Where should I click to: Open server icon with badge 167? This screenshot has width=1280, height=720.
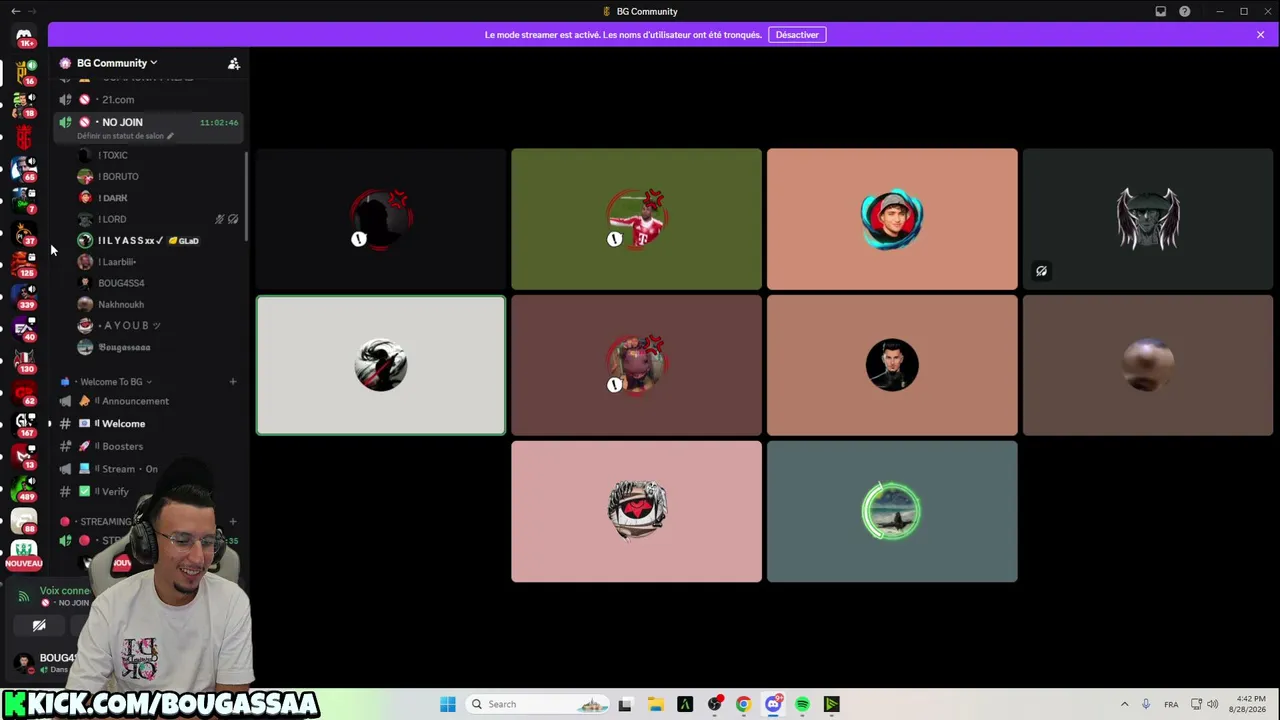24,424
